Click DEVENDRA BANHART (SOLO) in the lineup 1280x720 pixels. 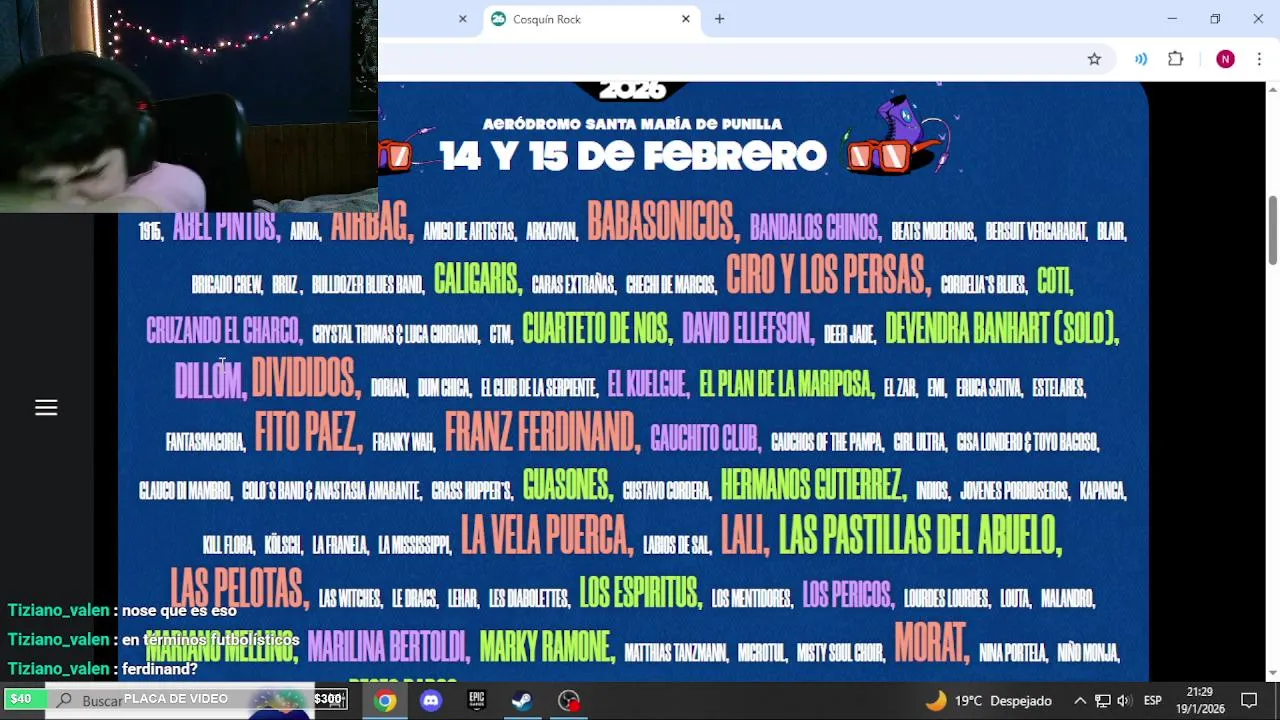(1002, 328)
